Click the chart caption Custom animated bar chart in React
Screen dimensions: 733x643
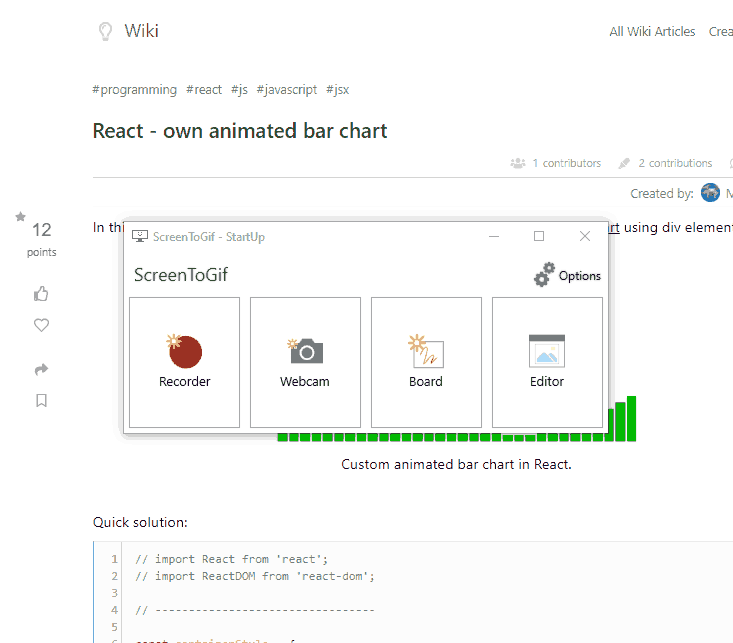(456, 464)
